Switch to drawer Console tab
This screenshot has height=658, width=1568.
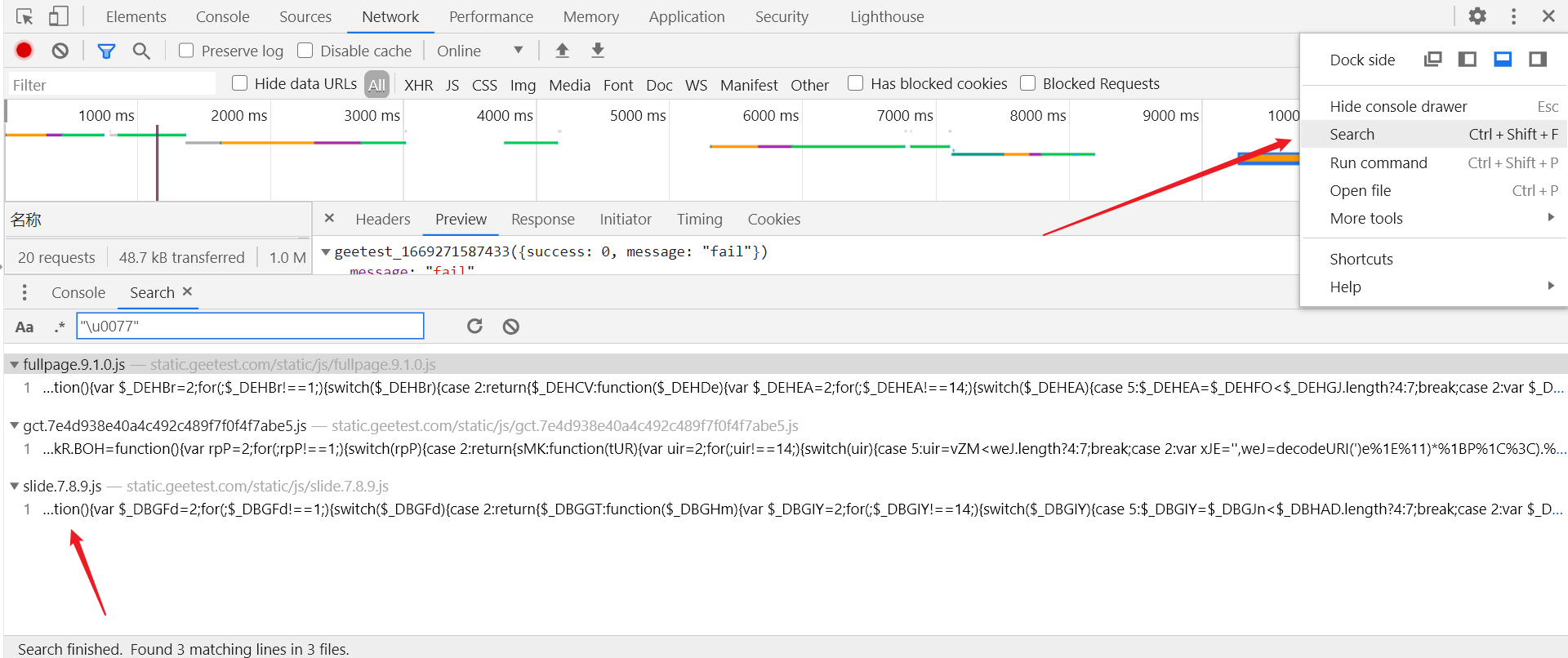[78, 292]
